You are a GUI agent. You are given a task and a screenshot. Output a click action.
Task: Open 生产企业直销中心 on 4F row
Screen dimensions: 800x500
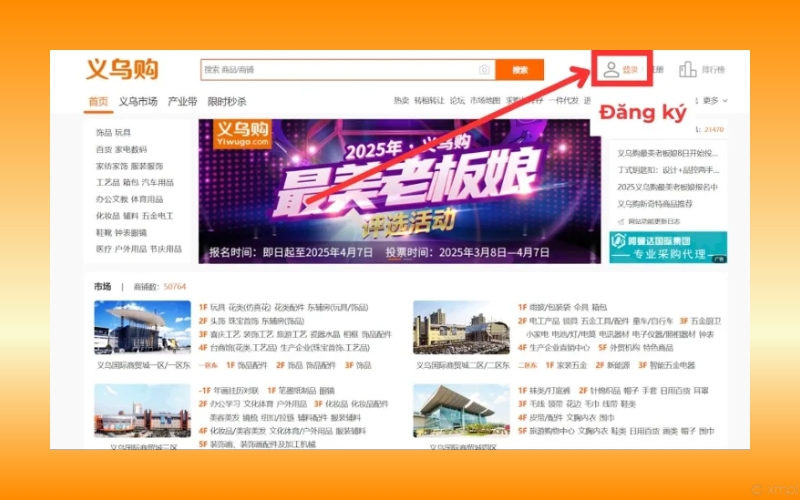[x=559, y=347]
